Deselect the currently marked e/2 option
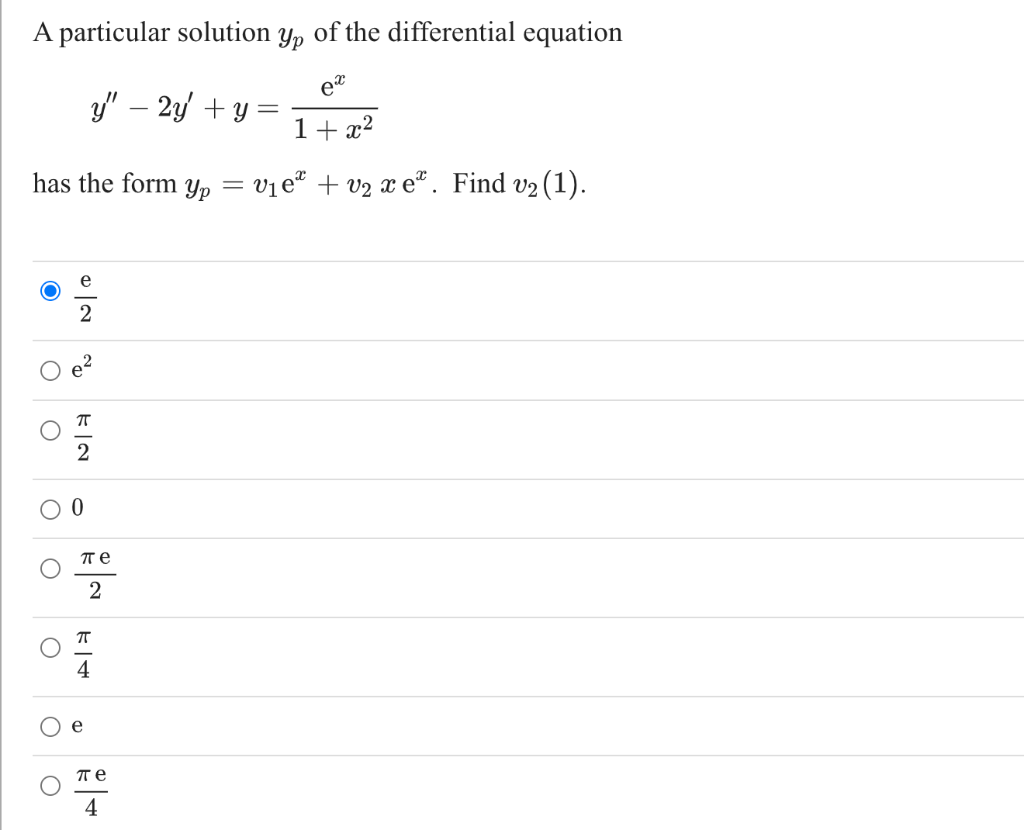The height and width of the screenshot is (830, 1024). point(50,291)
